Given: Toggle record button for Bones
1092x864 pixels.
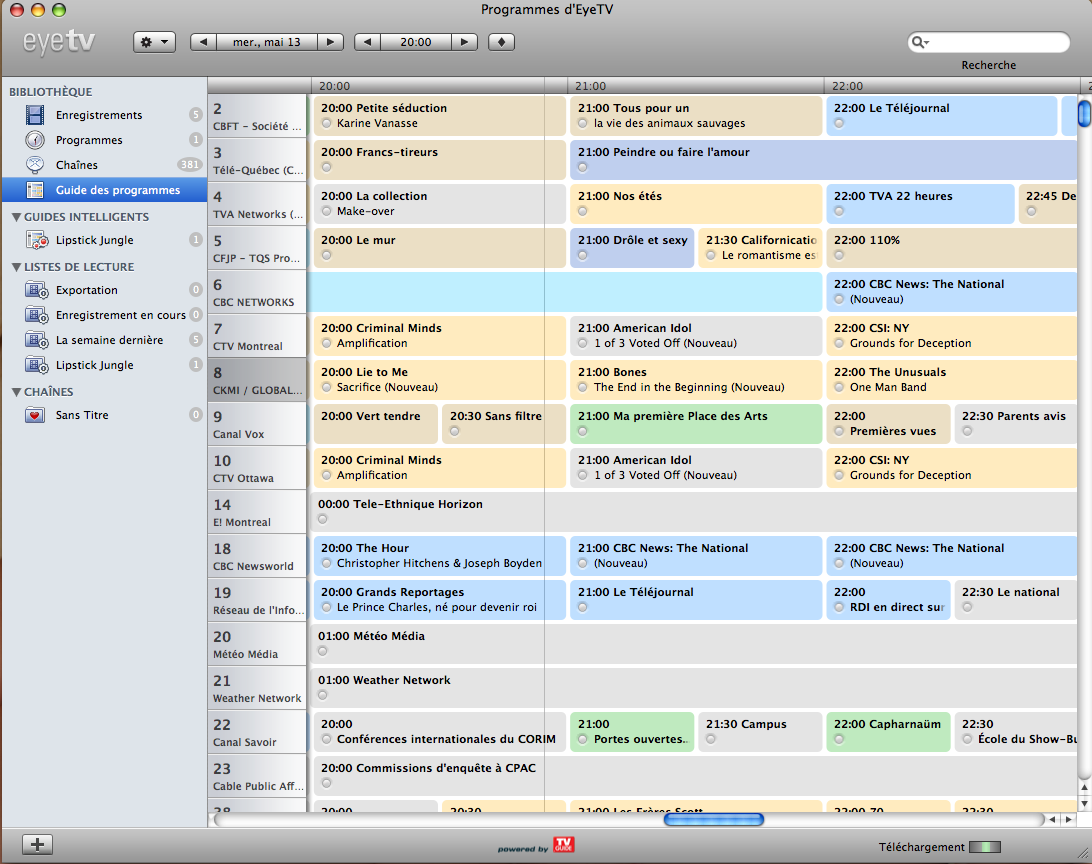Looking at the screenshot, I should pyautogui.click(x=583, y=387).
